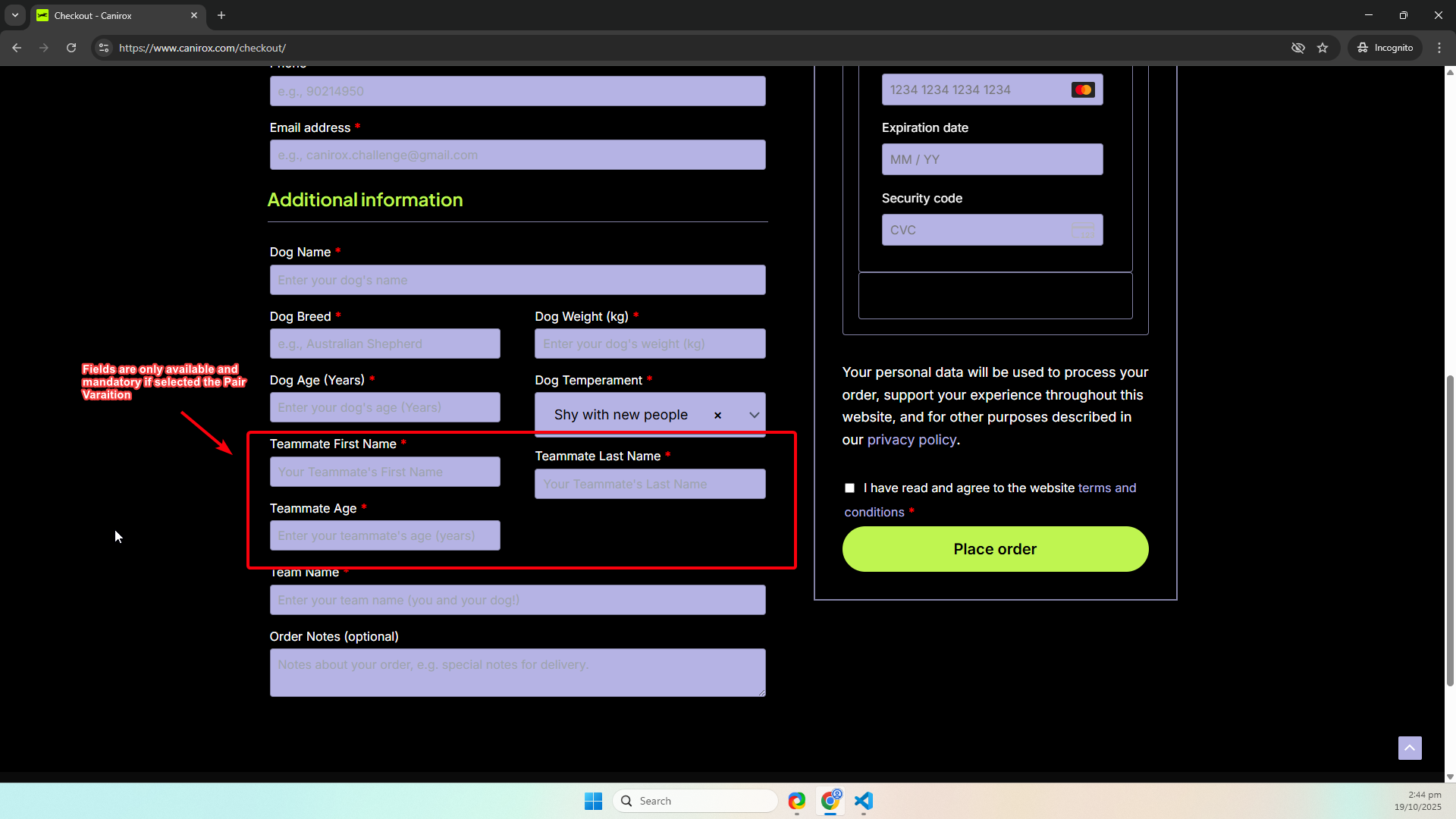Click the Place order button
The image size is (1456, 819).
point(995,549)
